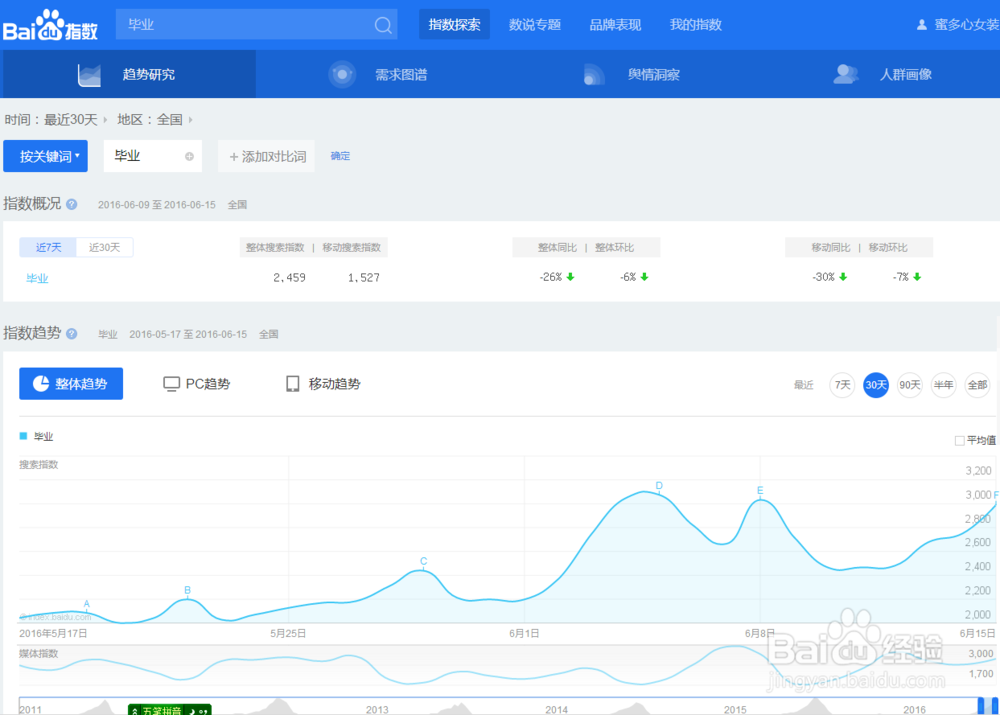Click help icon beside 指数趋势

pos(72,334)
